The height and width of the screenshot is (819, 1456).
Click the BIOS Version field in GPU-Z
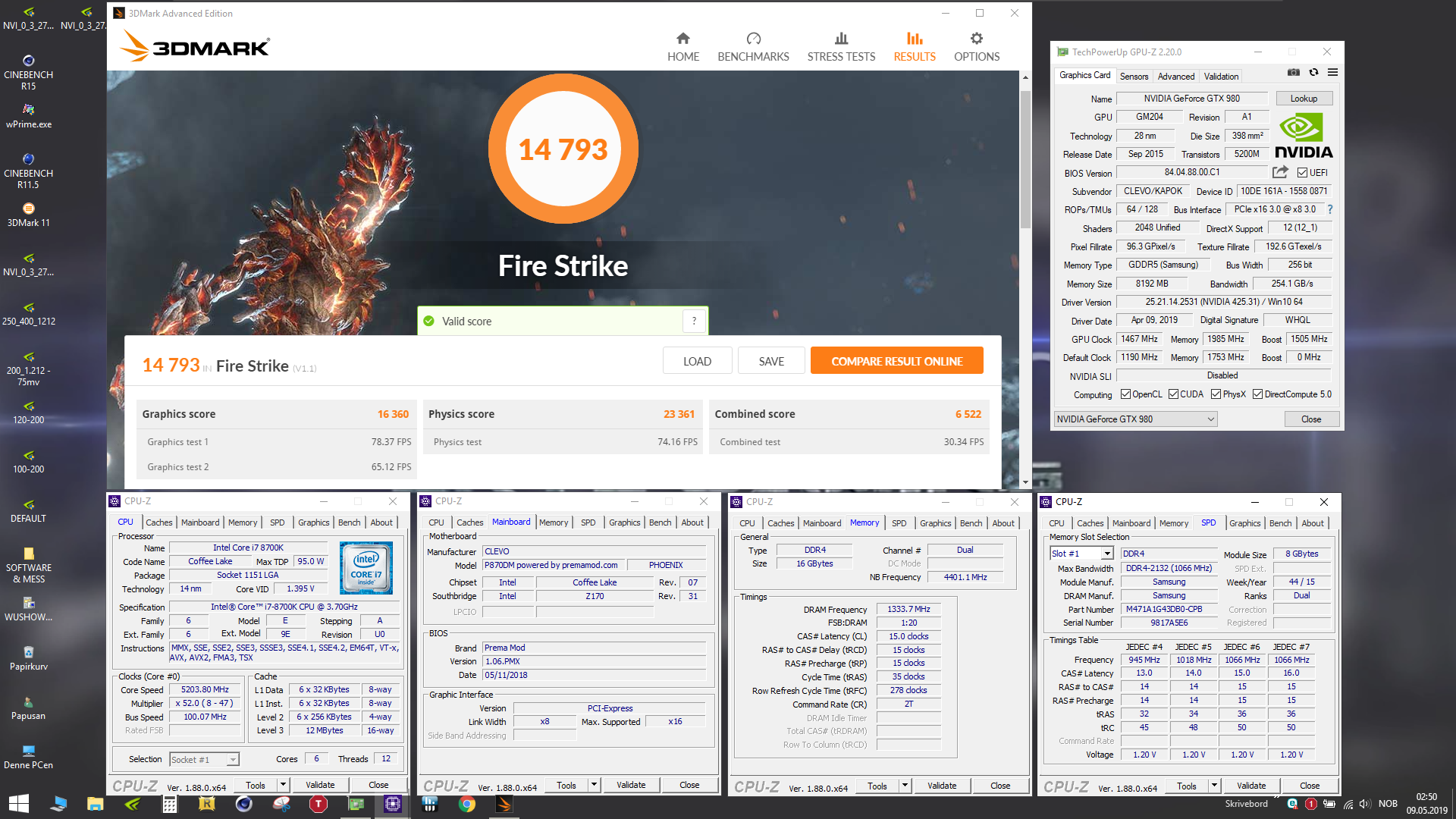(1192, 172)
